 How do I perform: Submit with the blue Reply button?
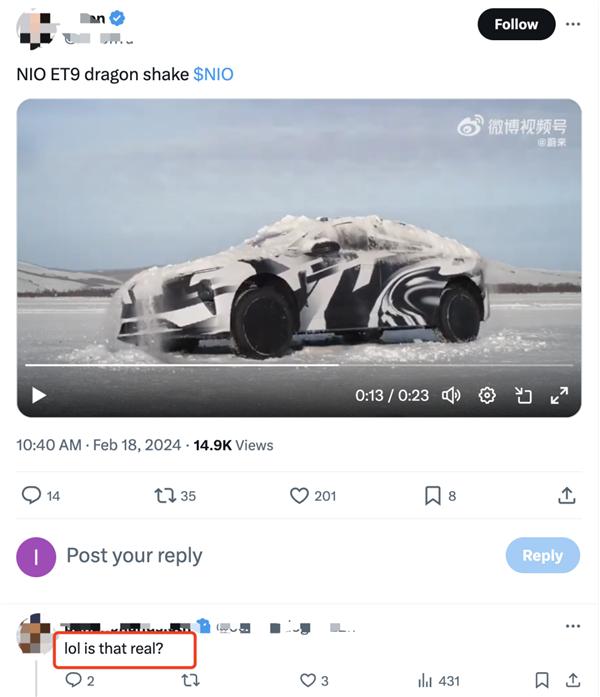tap(542, 556)
